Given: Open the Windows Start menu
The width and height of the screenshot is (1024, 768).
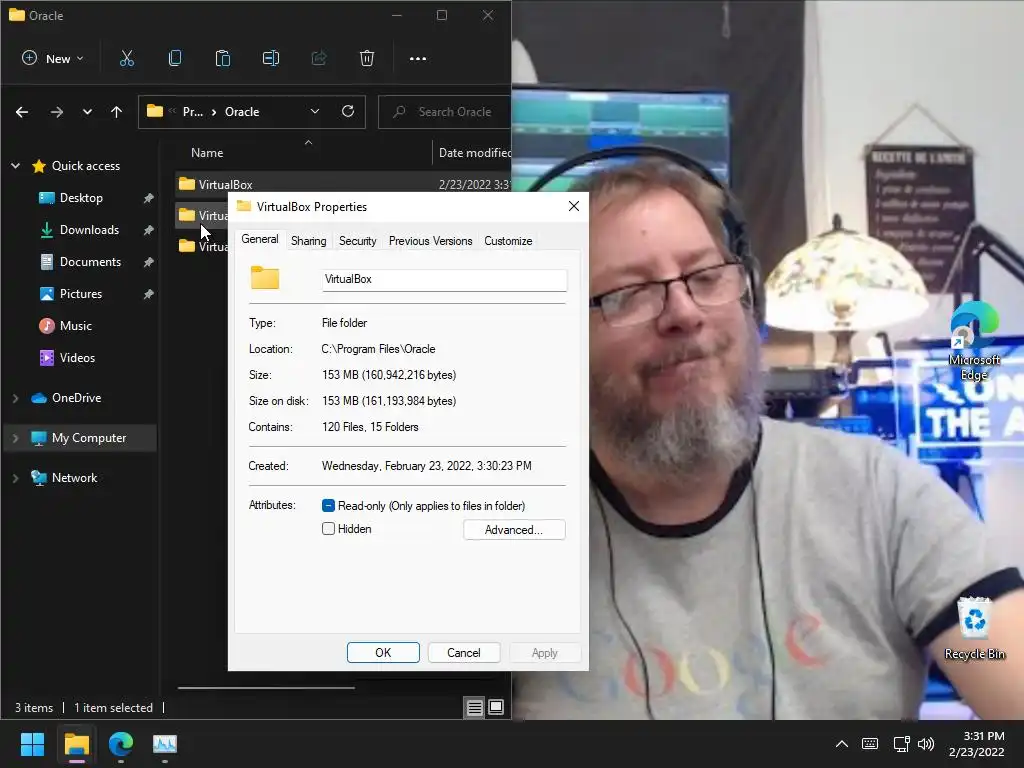Looking at the screenshot, I should coord(32,744).
